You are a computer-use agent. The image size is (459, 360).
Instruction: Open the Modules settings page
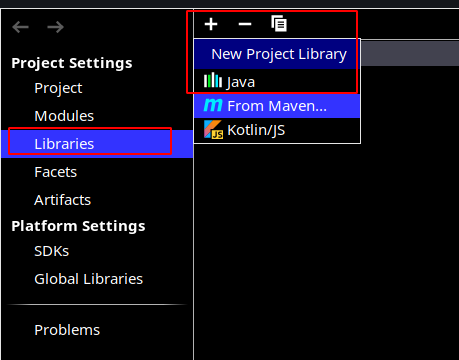click(x=64, y=116)
